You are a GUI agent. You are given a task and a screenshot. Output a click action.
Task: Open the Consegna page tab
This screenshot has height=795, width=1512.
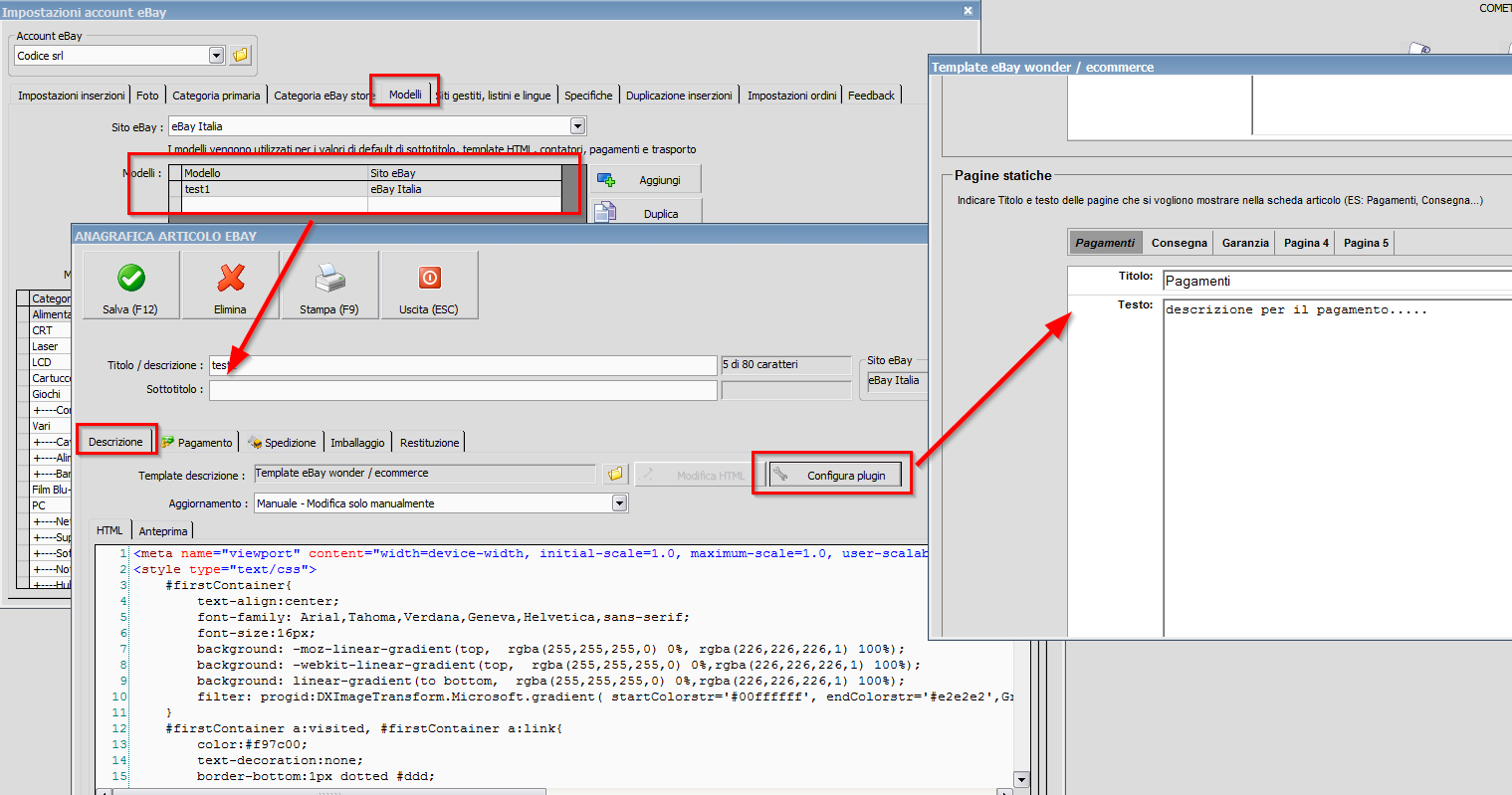click(1180, 243)
